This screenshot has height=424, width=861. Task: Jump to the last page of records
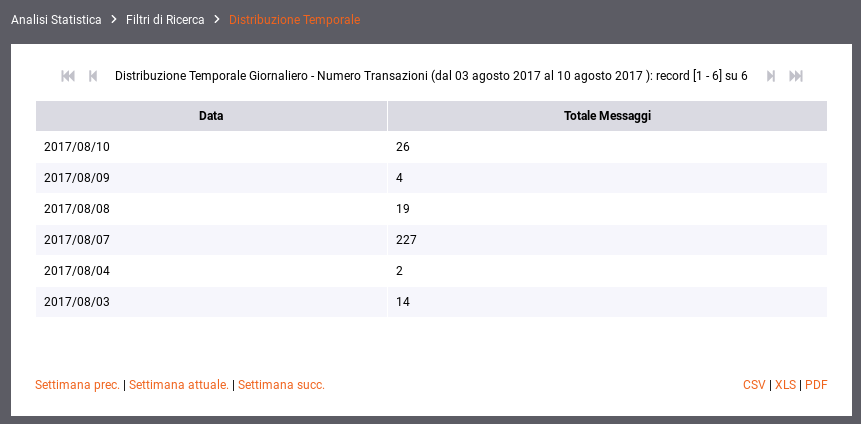point(796,76)
